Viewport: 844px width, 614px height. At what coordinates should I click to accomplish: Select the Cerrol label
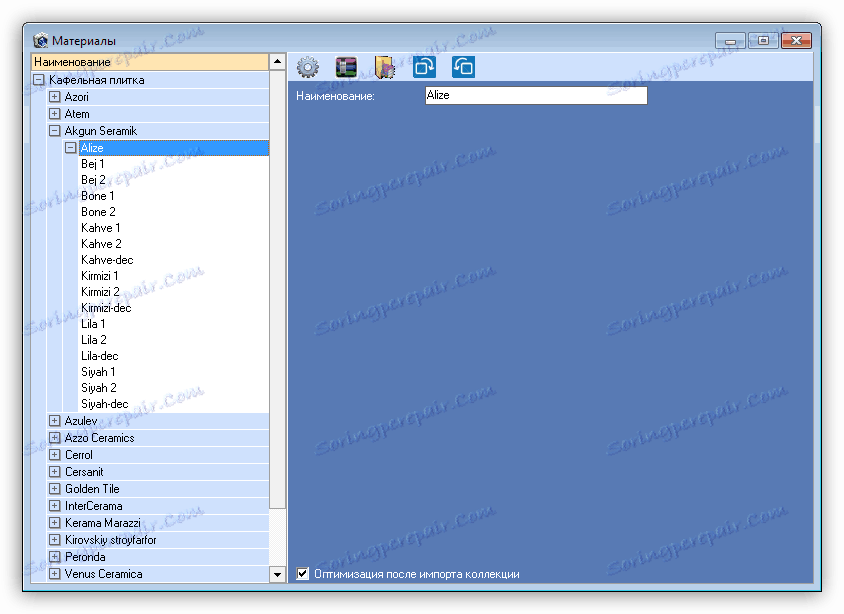(79, 455)
